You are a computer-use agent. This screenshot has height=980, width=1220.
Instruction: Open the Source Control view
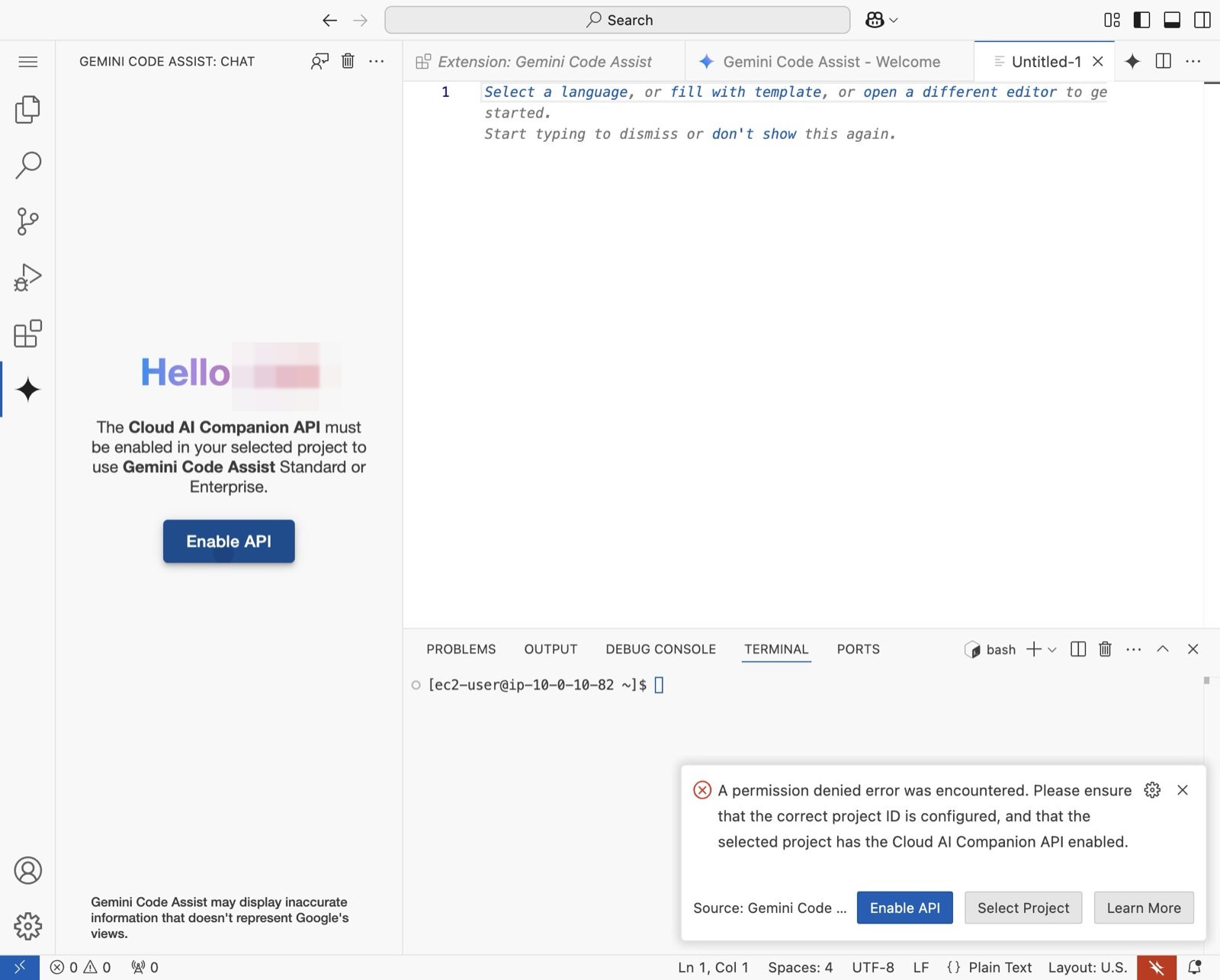(x=27, y=221)
